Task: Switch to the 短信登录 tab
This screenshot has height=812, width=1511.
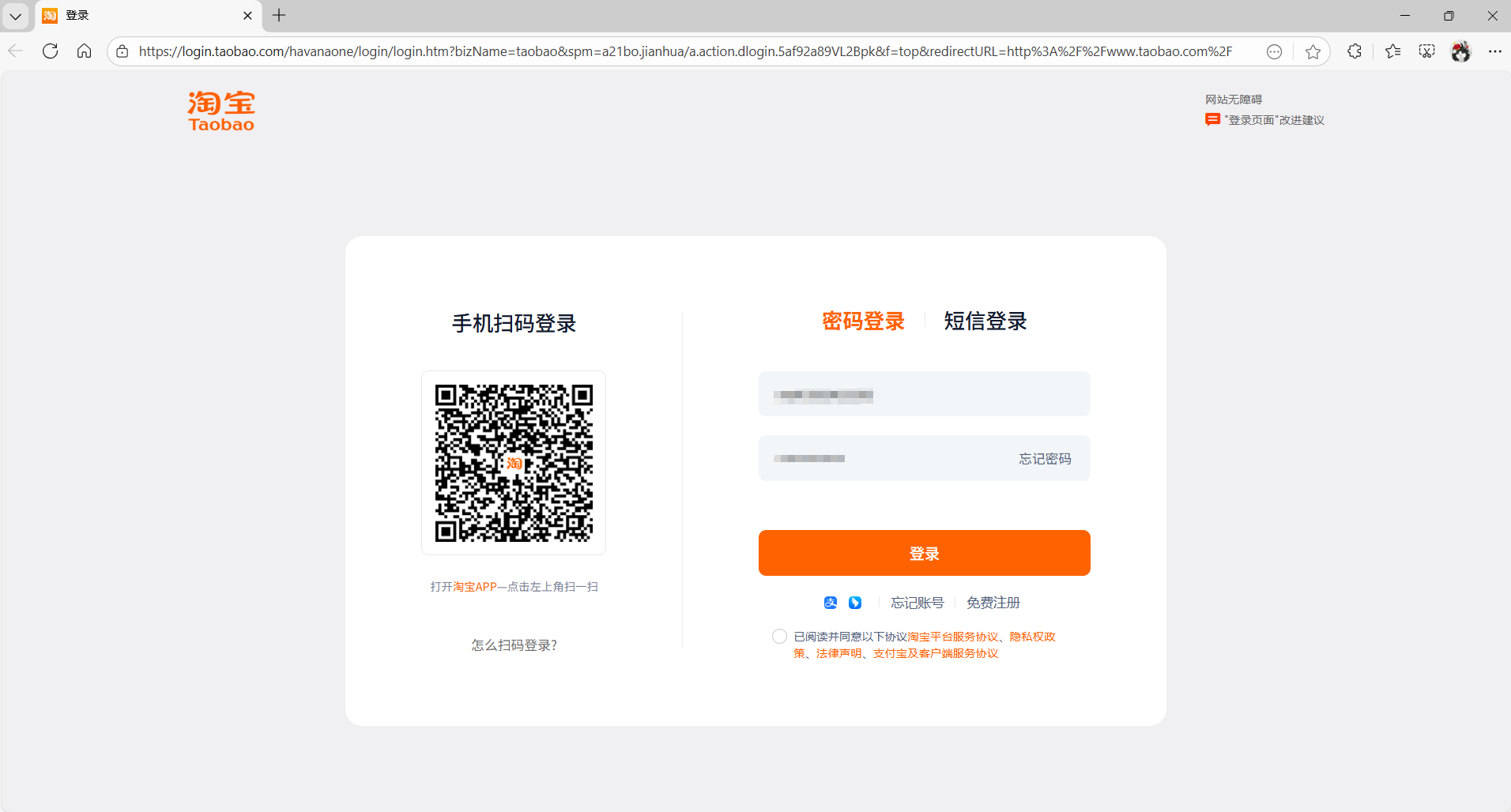Action: coord(984,321)
